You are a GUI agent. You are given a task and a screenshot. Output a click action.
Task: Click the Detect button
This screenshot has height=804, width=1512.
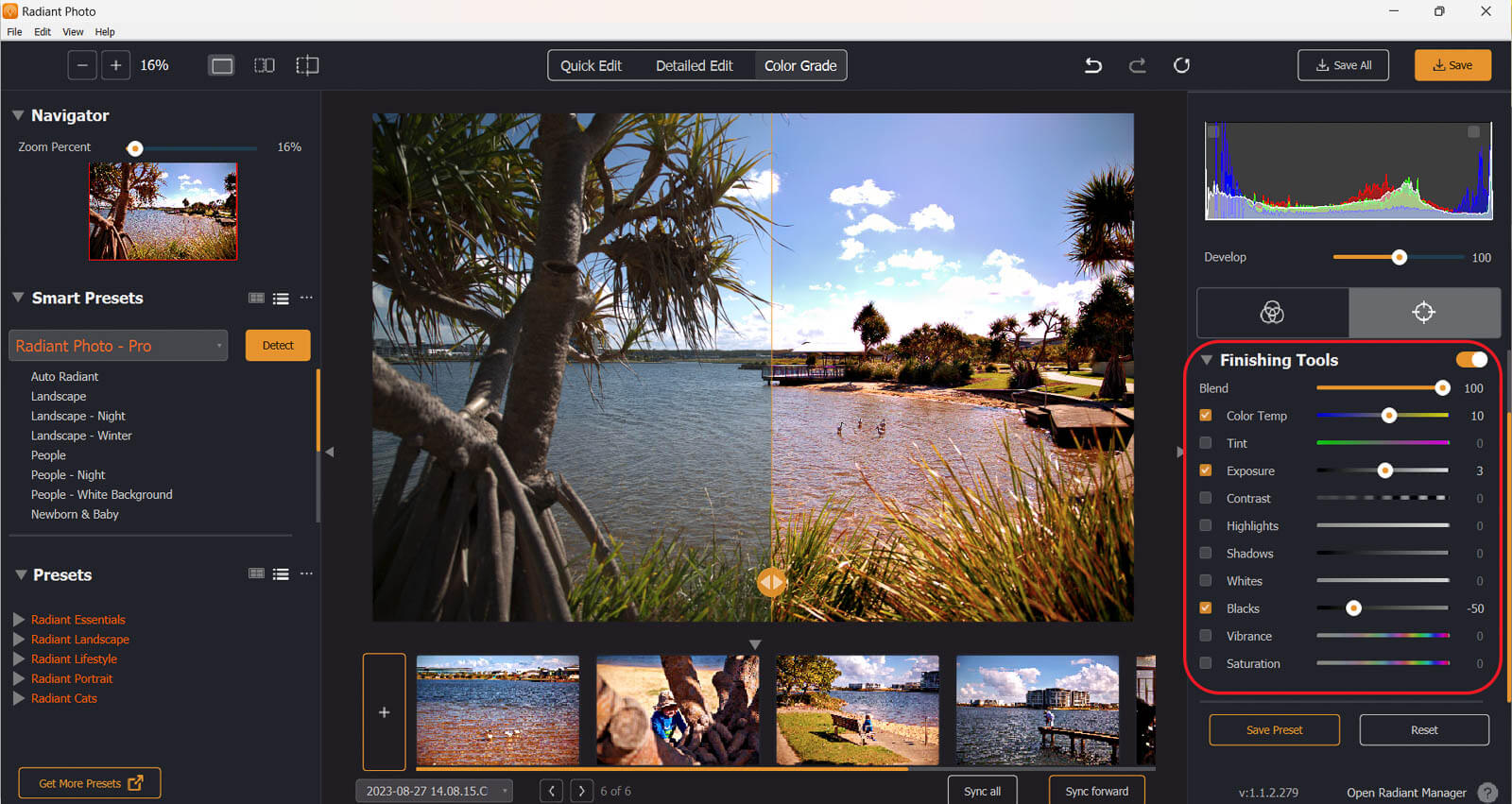[278, 346]
